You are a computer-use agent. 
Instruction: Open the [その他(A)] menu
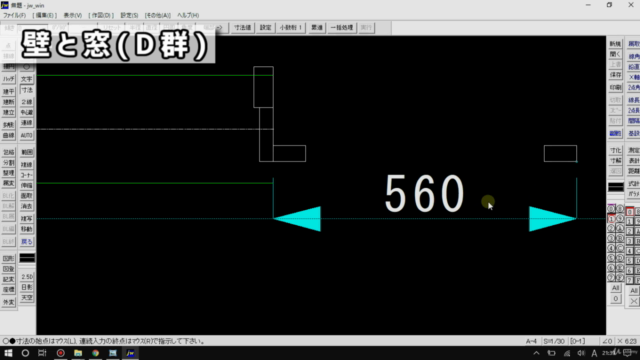coord(158,16)
